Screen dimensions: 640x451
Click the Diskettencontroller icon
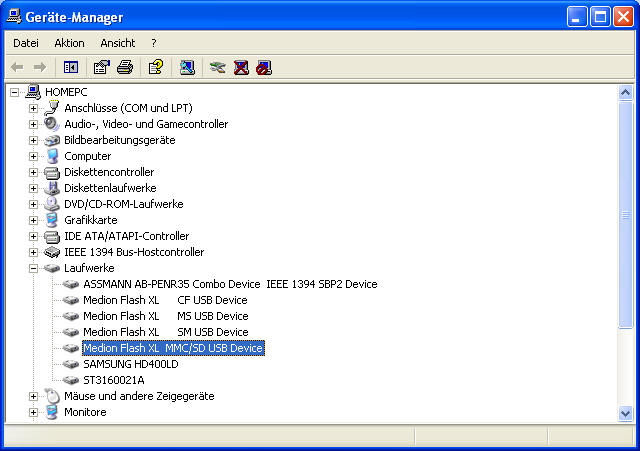coord(52,172)
